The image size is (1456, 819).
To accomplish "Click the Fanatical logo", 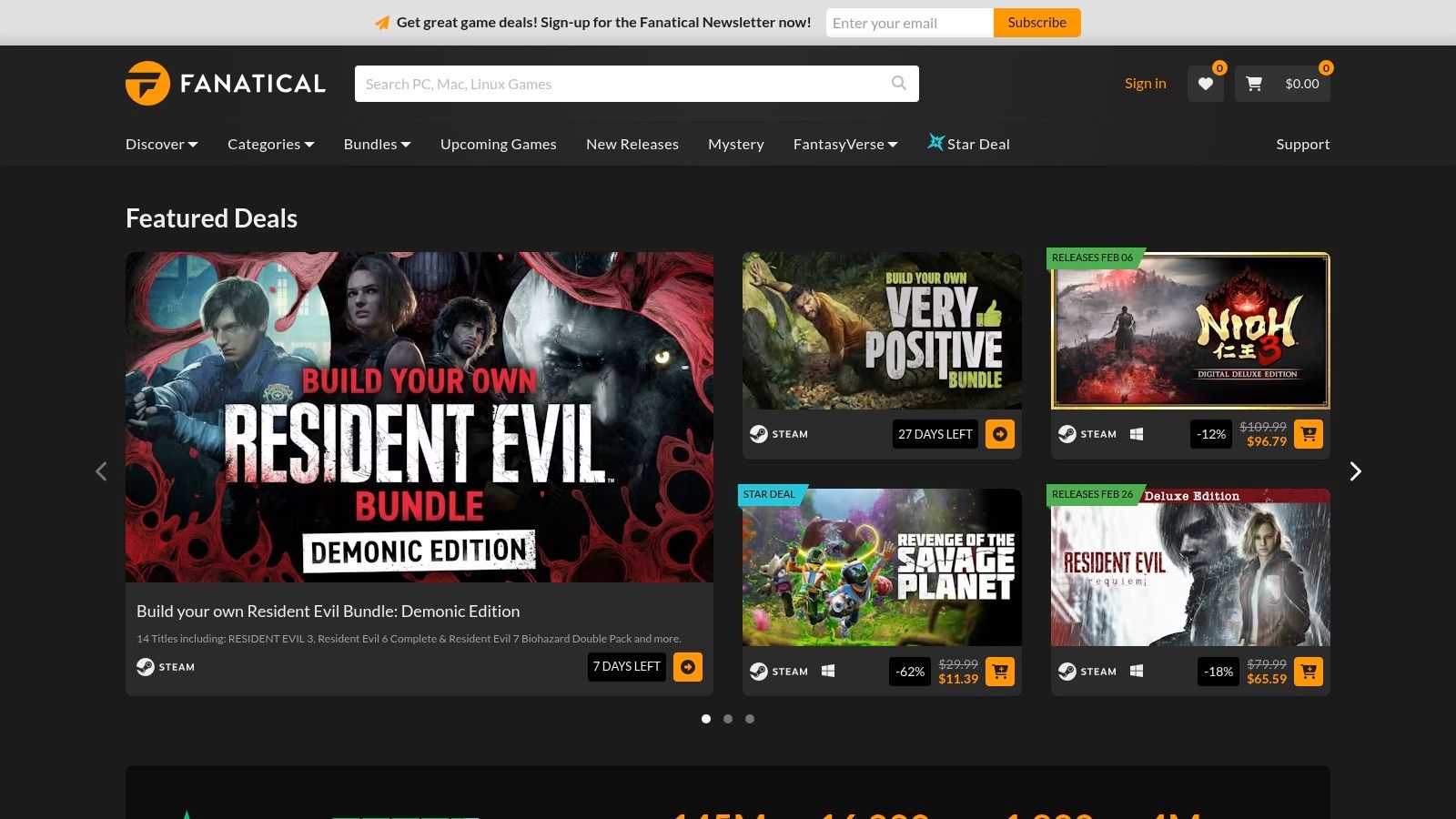I will pyautogui.click(x=225, y=84).
